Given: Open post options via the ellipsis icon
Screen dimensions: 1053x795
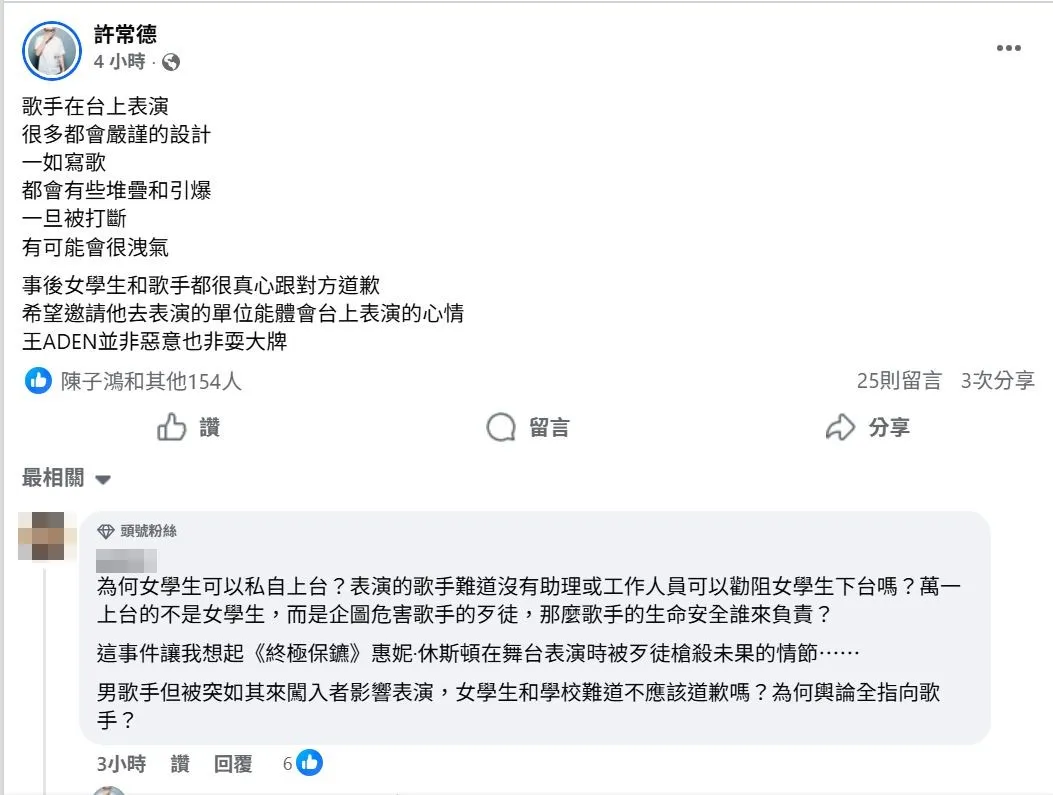Looking at the screenshot, I should (1009, 47).
